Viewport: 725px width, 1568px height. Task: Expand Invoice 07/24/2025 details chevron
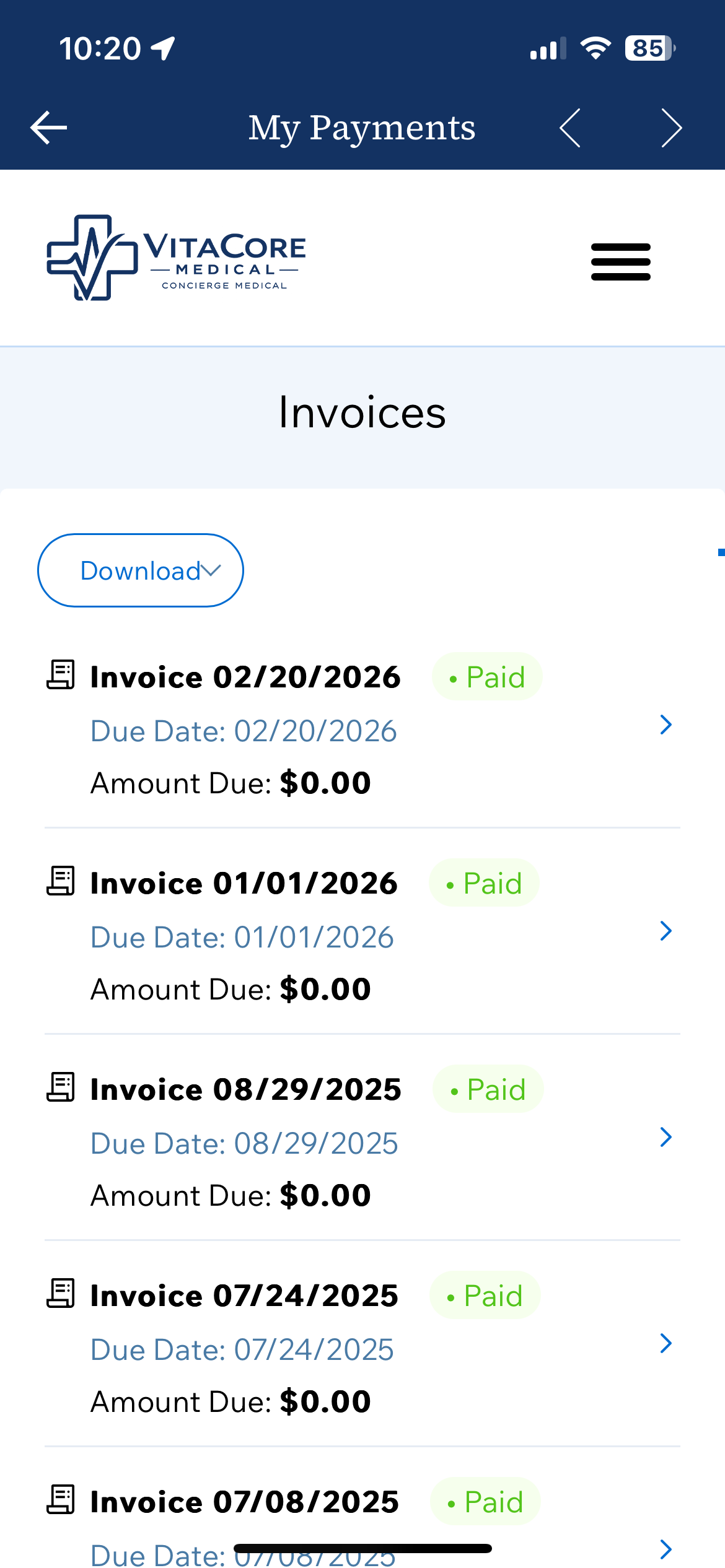[666, 1343]
